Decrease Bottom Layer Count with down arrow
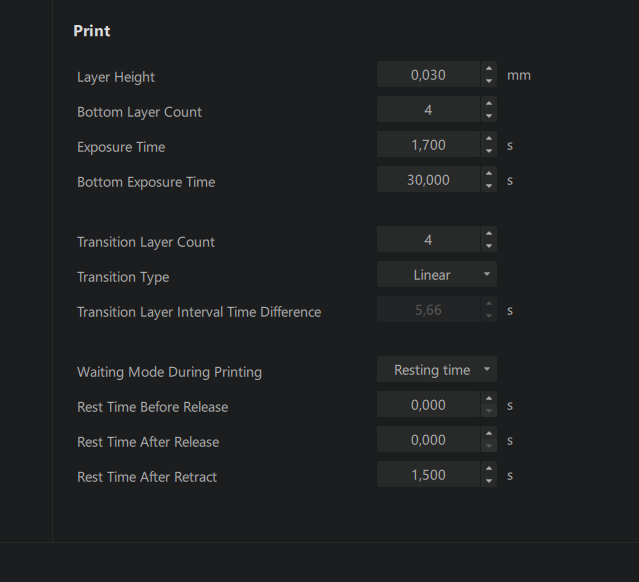Screen dimensions: 639x582 489,116
